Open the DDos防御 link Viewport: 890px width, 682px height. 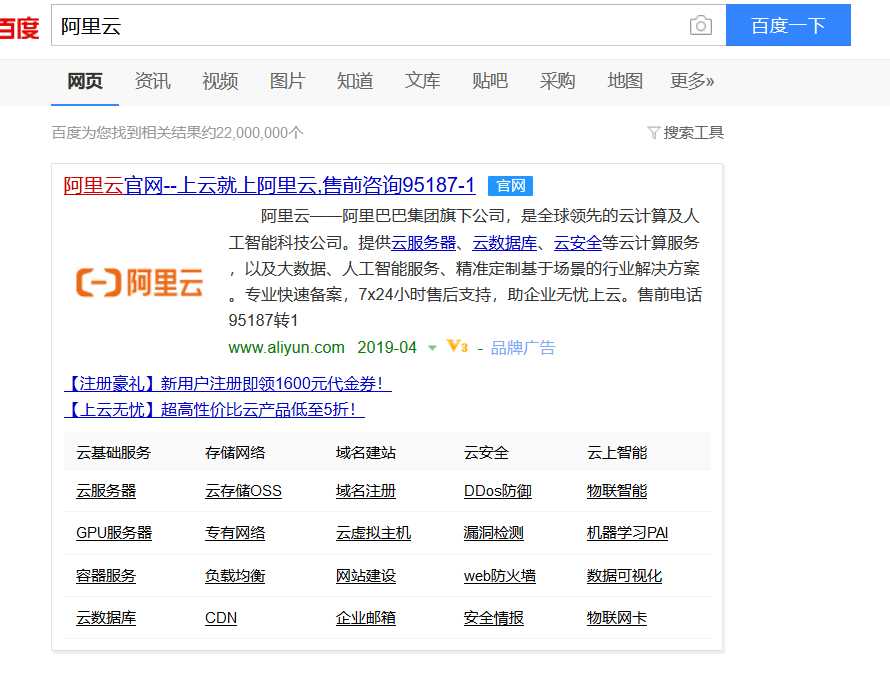[497, 491]
